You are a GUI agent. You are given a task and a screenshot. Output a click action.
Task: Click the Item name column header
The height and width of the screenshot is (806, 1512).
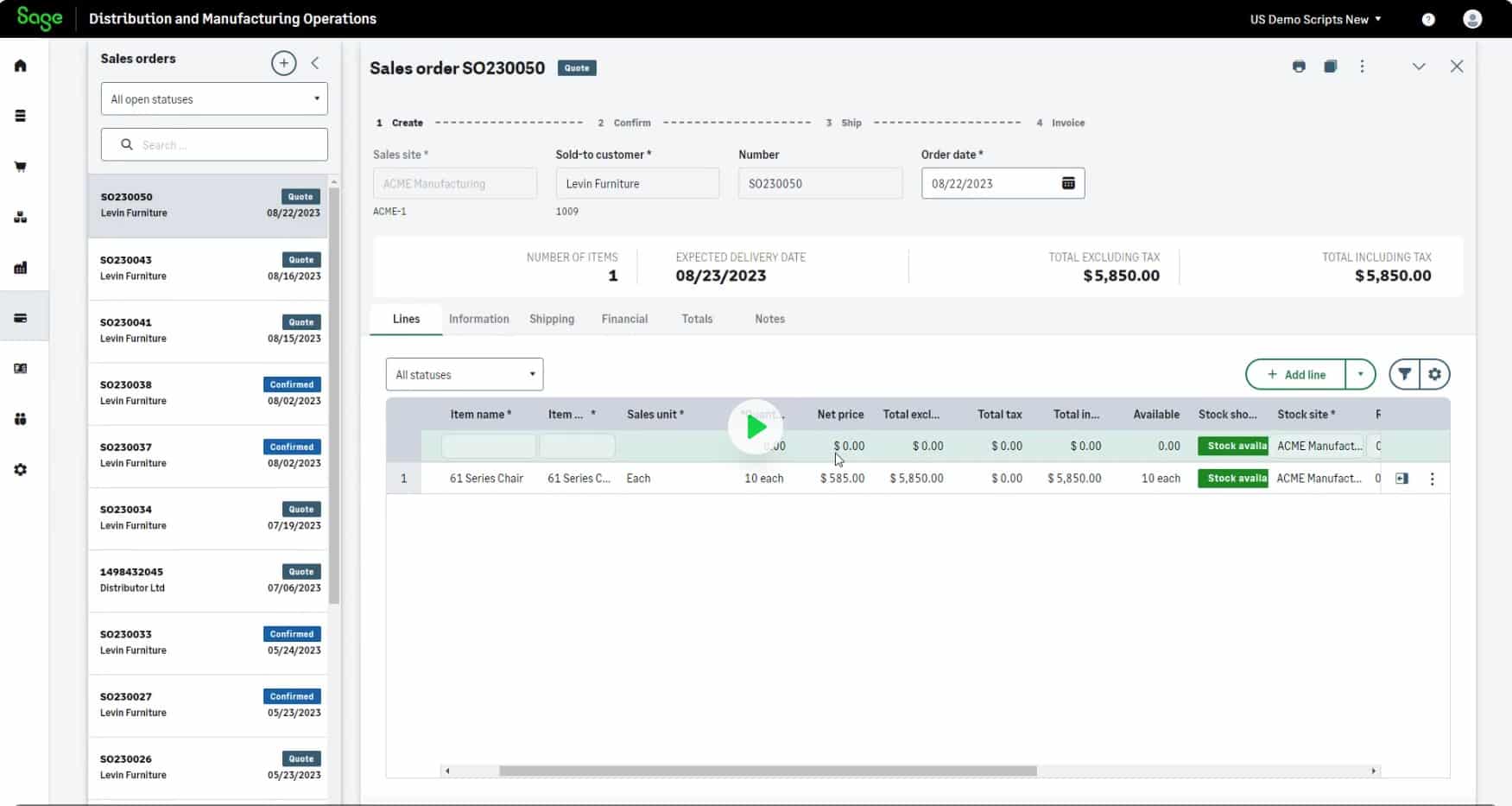pos(481,415)
